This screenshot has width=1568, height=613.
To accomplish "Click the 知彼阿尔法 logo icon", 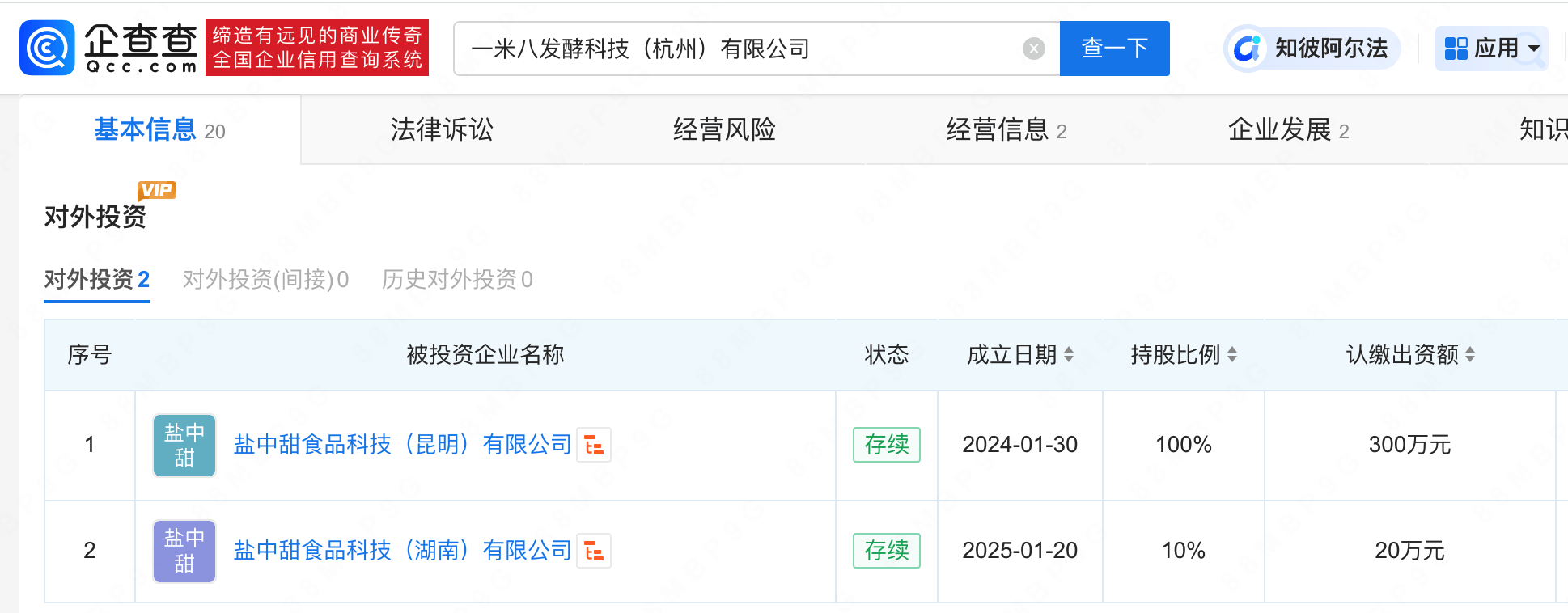I will (x=1247, y=49).
